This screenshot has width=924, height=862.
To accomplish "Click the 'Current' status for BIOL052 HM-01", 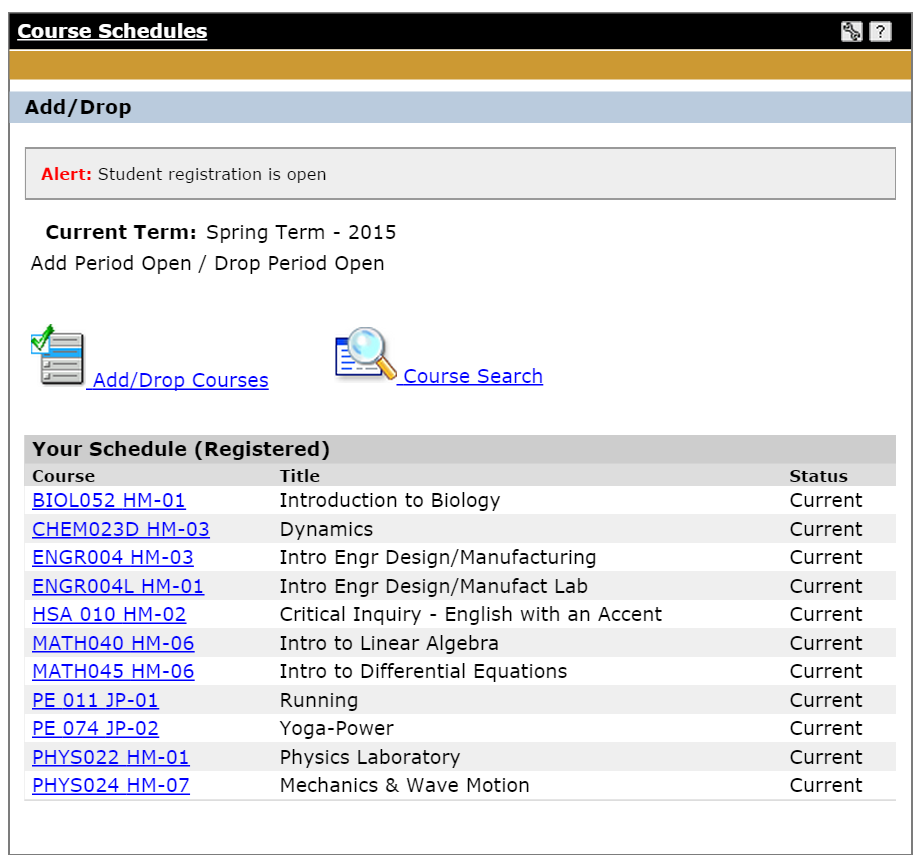I will [826, 501].
